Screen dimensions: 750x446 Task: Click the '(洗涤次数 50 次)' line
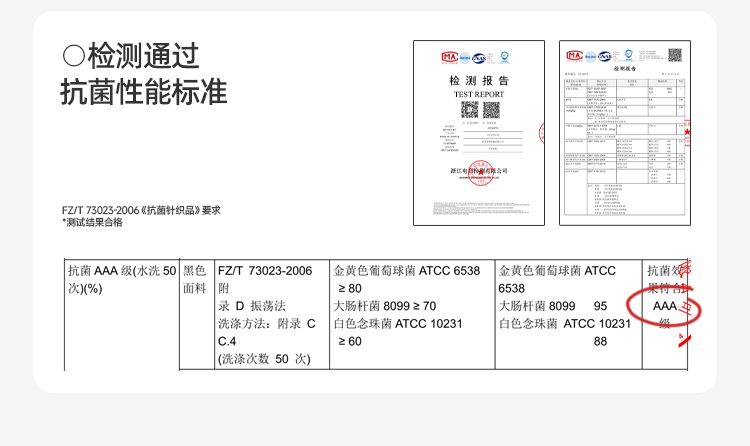point(264,359)
